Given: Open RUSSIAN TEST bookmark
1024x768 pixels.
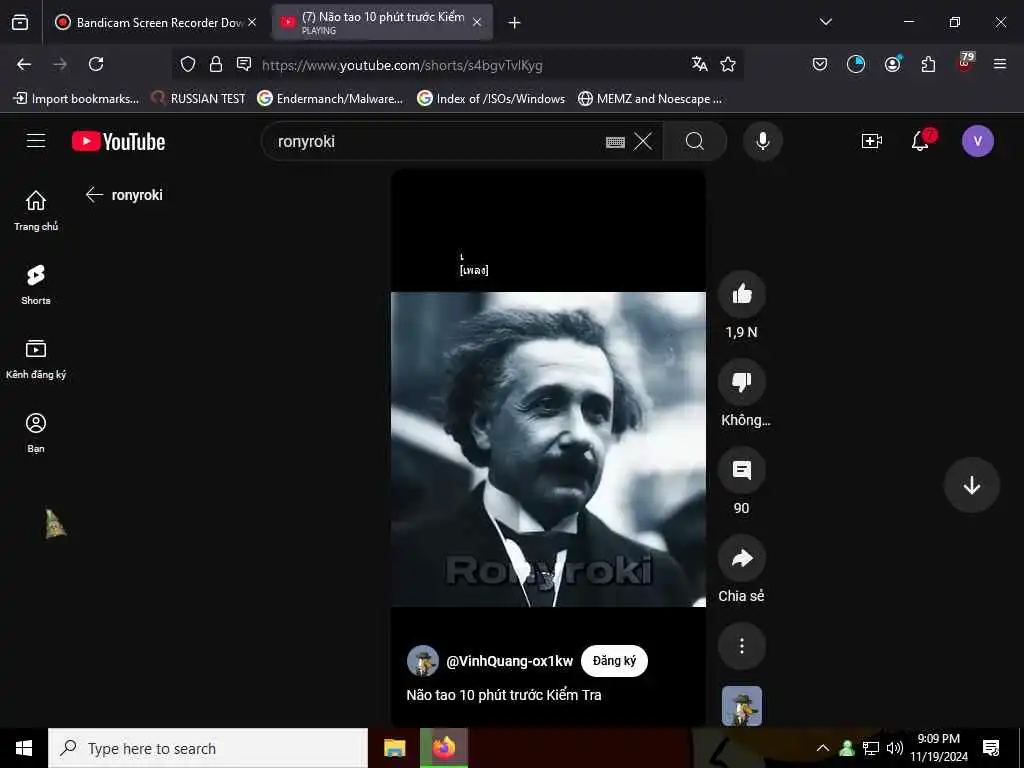Looking at the screenshot, I should tap(199, 99).
